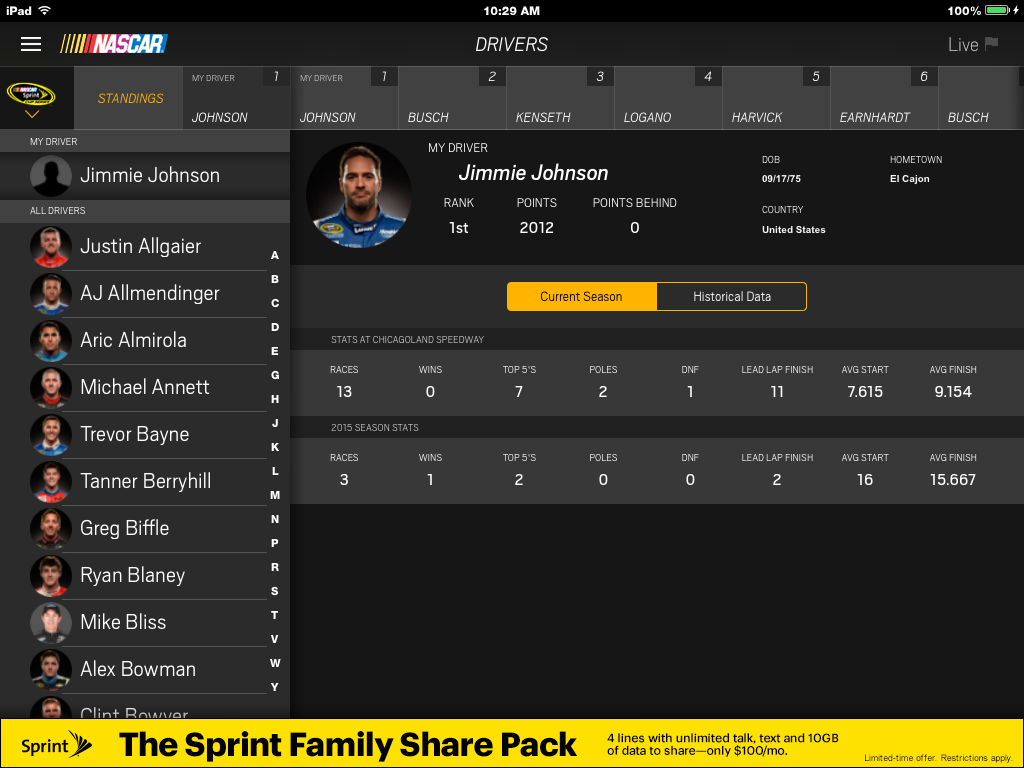Screen dimensions: 1024x768
Task: Select Busch rank 2 driver card
Action: coord(452,98)
